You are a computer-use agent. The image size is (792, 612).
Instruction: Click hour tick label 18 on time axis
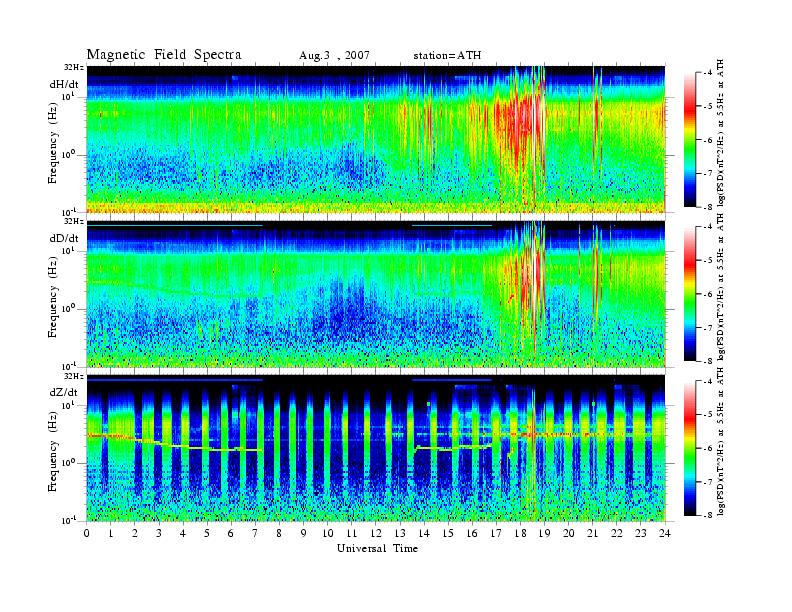click(520, 533)
